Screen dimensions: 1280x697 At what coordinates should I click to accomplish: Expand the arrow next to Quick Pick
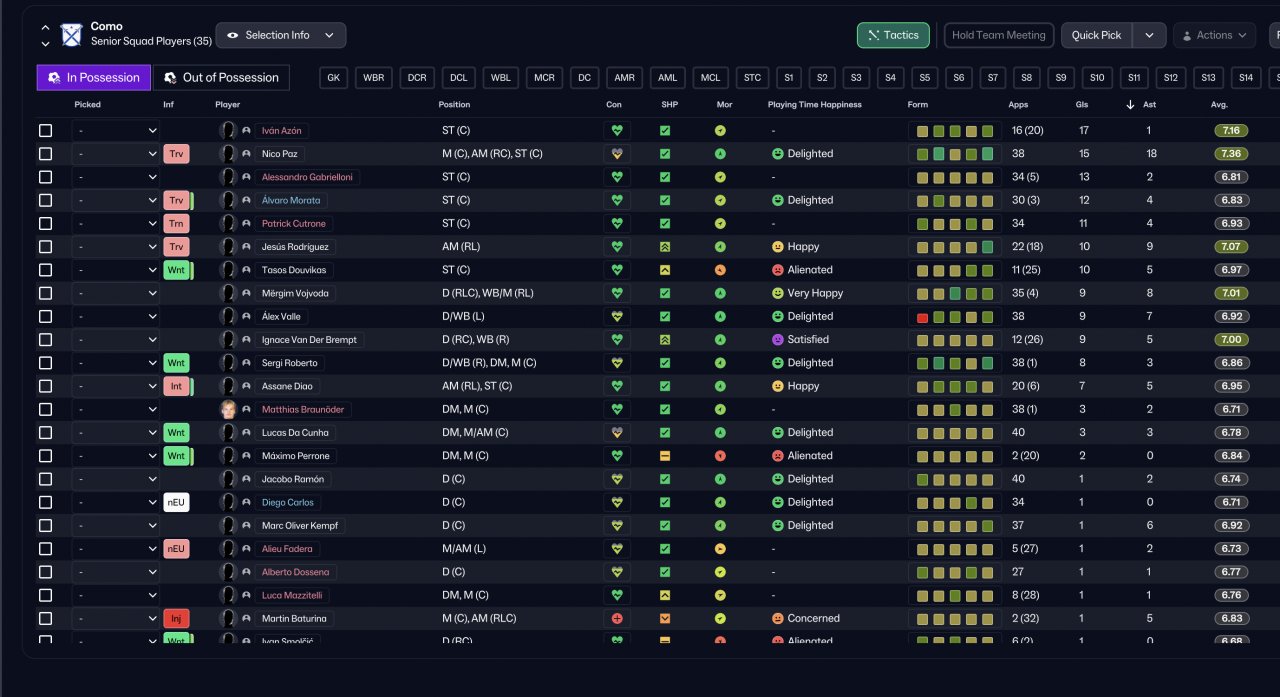[1149, 35]
